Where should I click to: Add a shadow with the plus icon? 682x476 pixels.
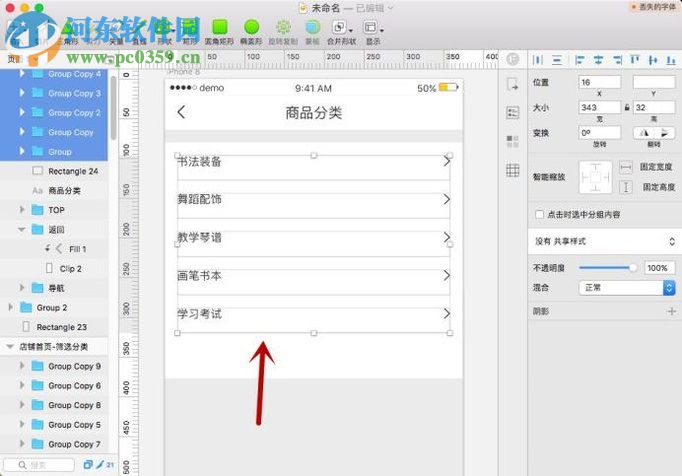pyautogui.click(x=672, y=311)
